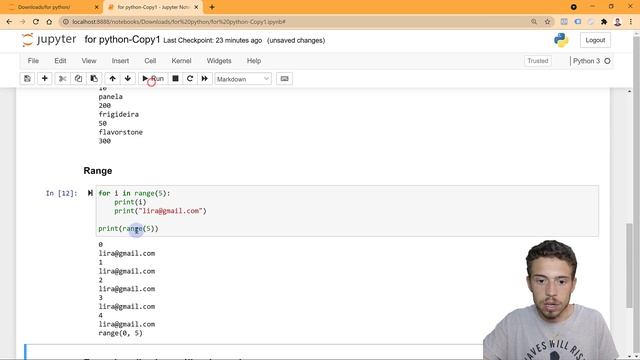Click the output word flavorstone
Viewport: 640px width, 360px height.
click(121, 132)
